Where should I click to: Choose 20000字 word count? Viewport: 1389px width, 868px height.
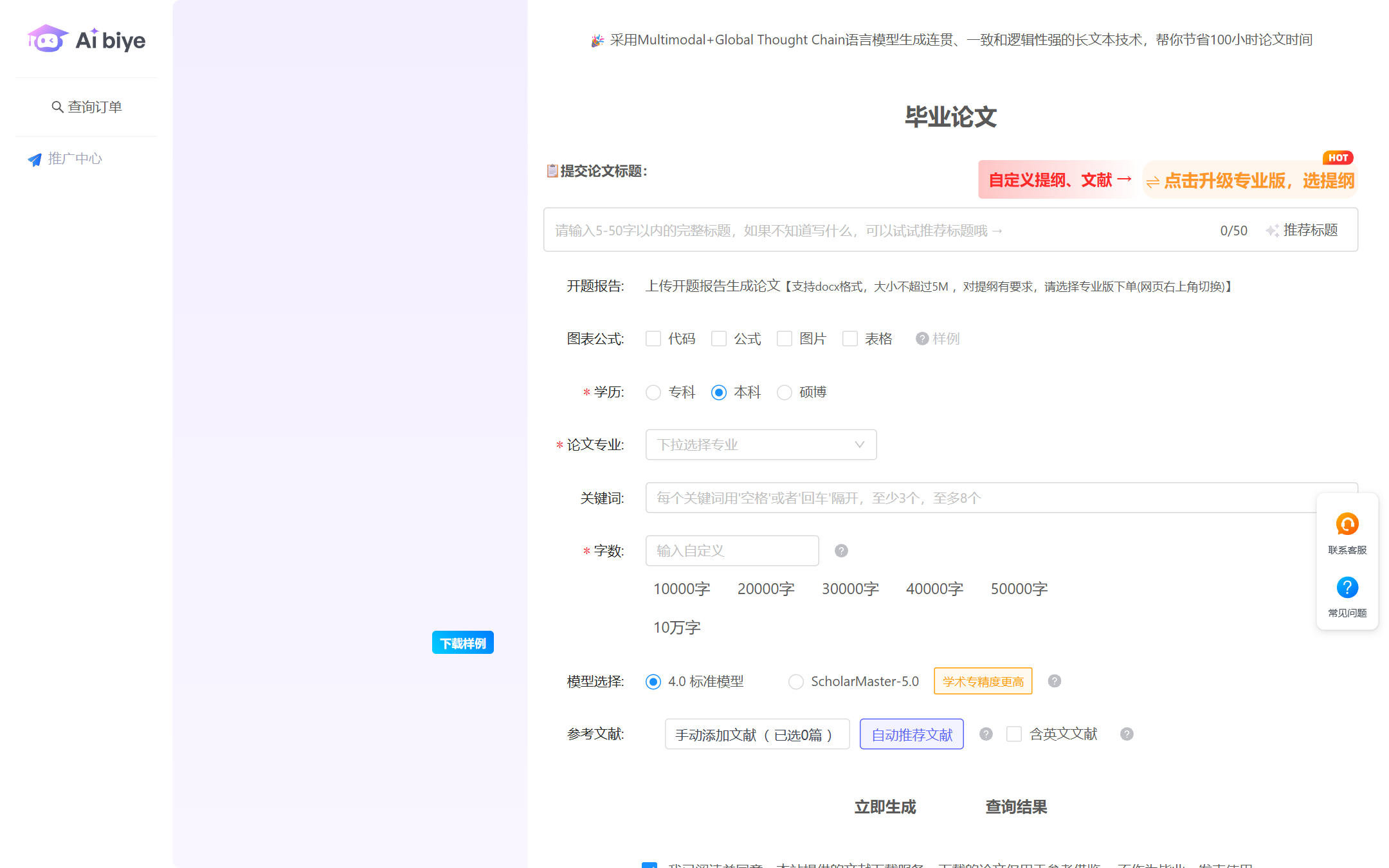pos(766,589)
